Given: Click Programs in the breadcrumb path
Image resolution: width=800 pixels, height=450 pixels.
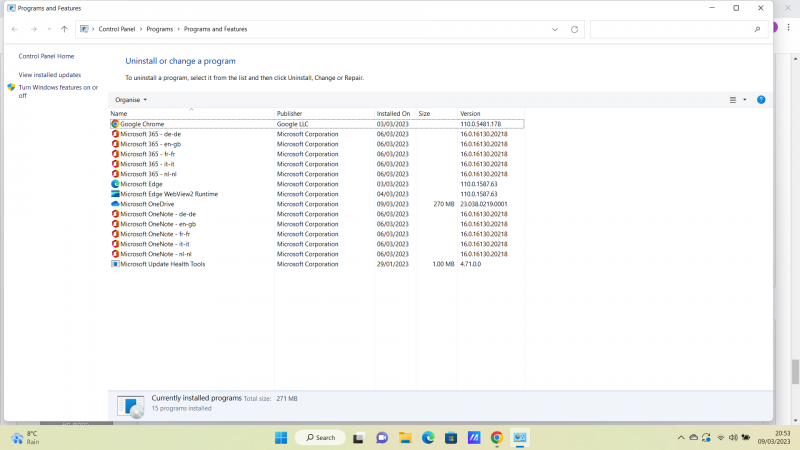Looking at the screenshot, I should pyautogui.click(x=160, y=29).
